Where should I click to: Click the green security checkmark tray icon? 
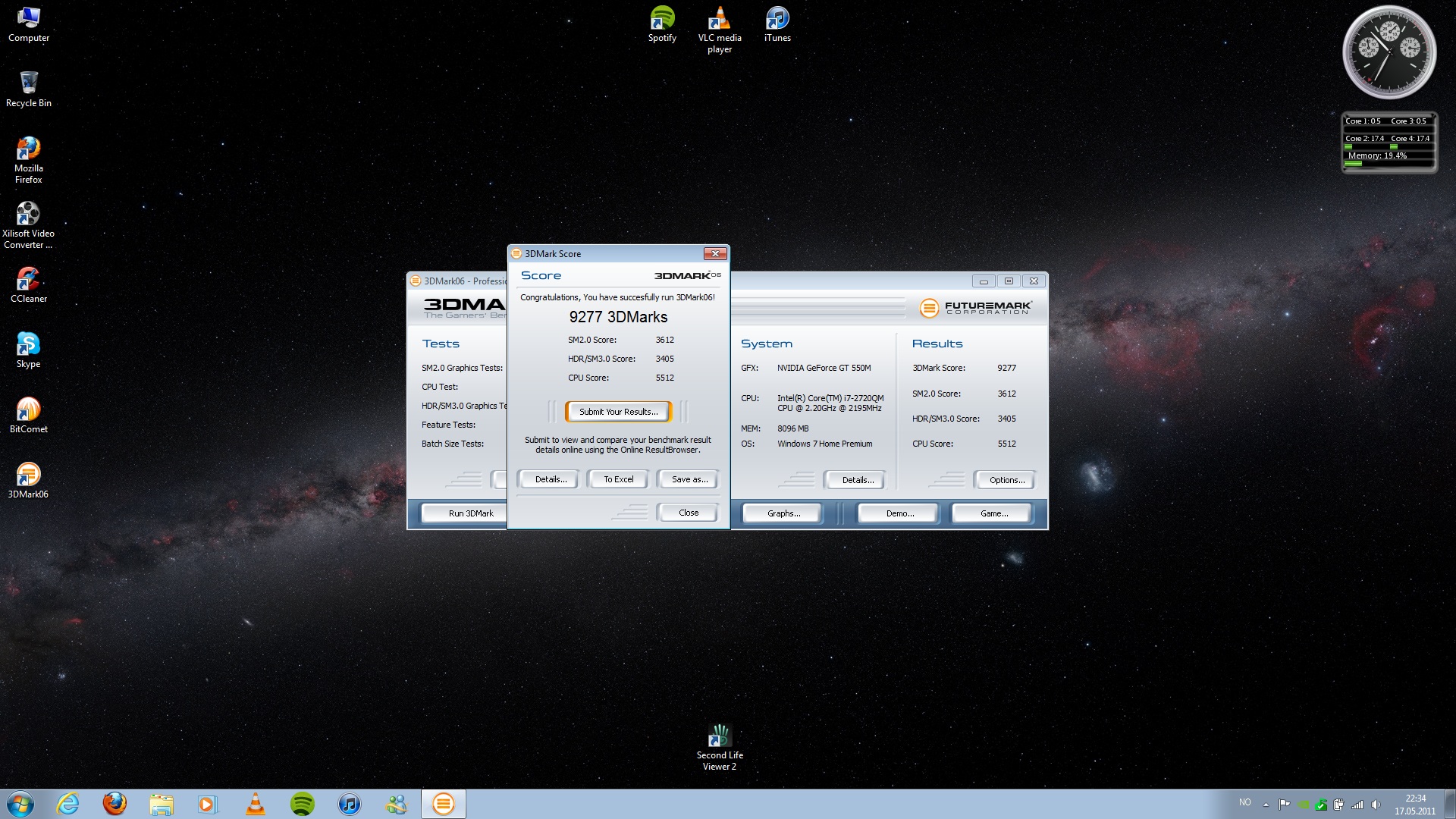click(x=1321, y=804)
